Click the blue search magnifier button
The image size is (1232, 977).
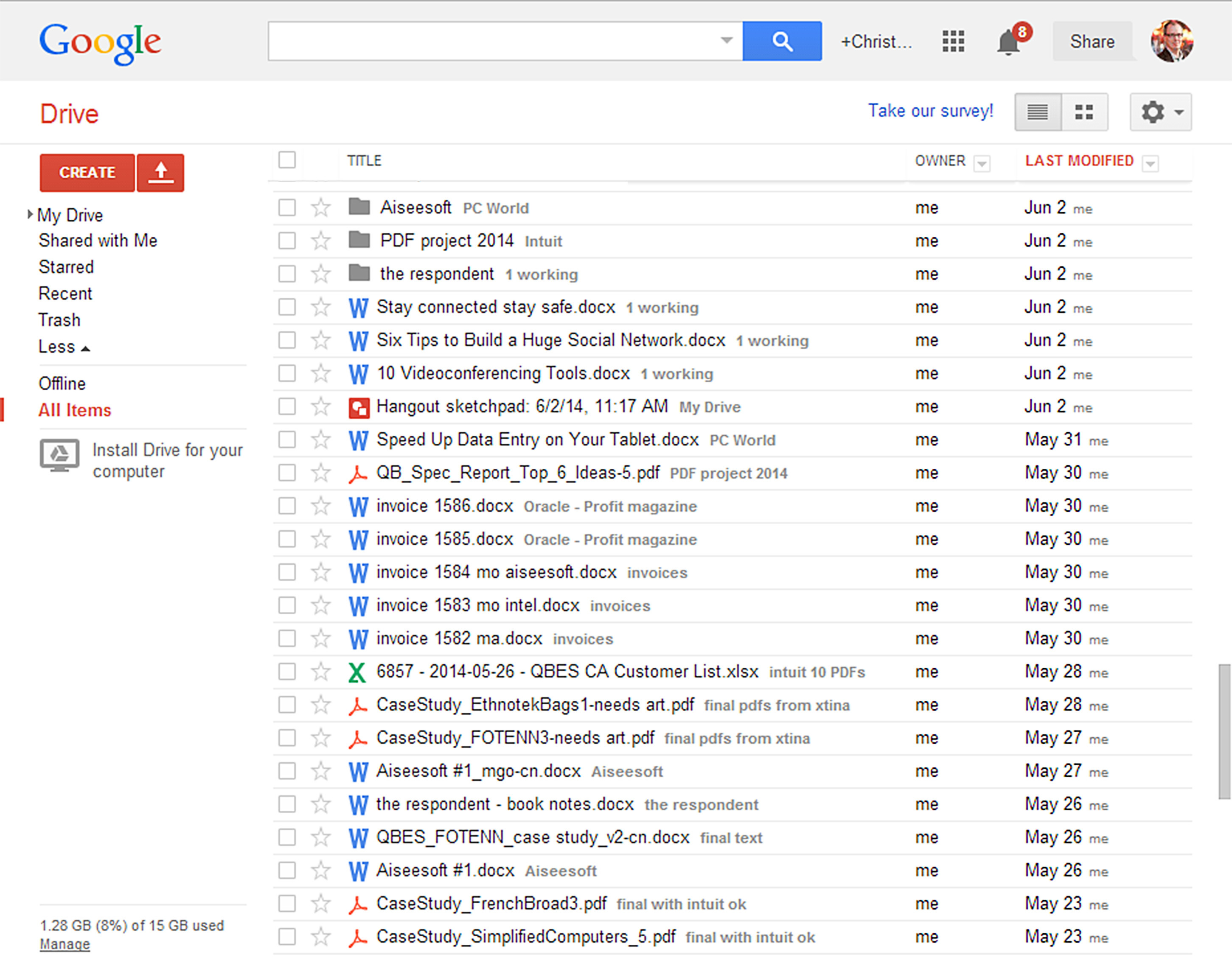781,41
